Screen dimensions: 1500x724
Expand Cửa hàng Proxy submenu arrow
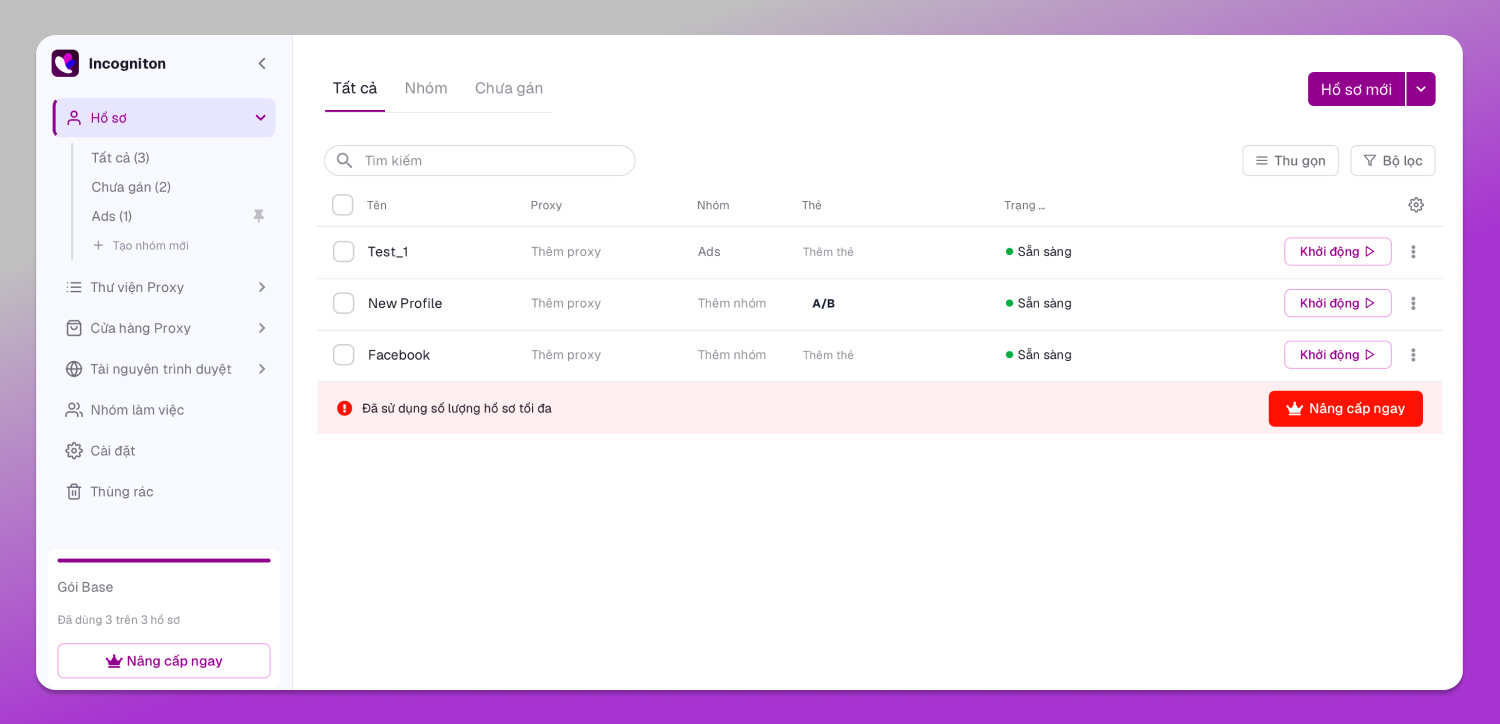tap(262, 328)
